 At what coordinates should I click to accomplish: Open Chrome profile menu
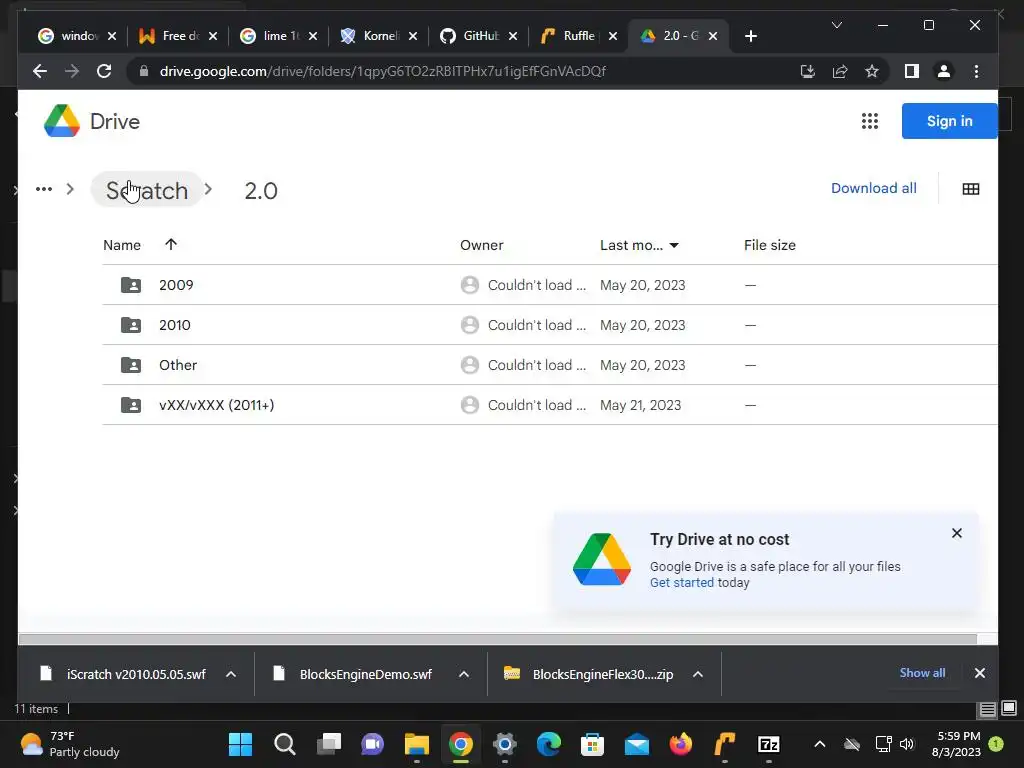click(944, 71)
